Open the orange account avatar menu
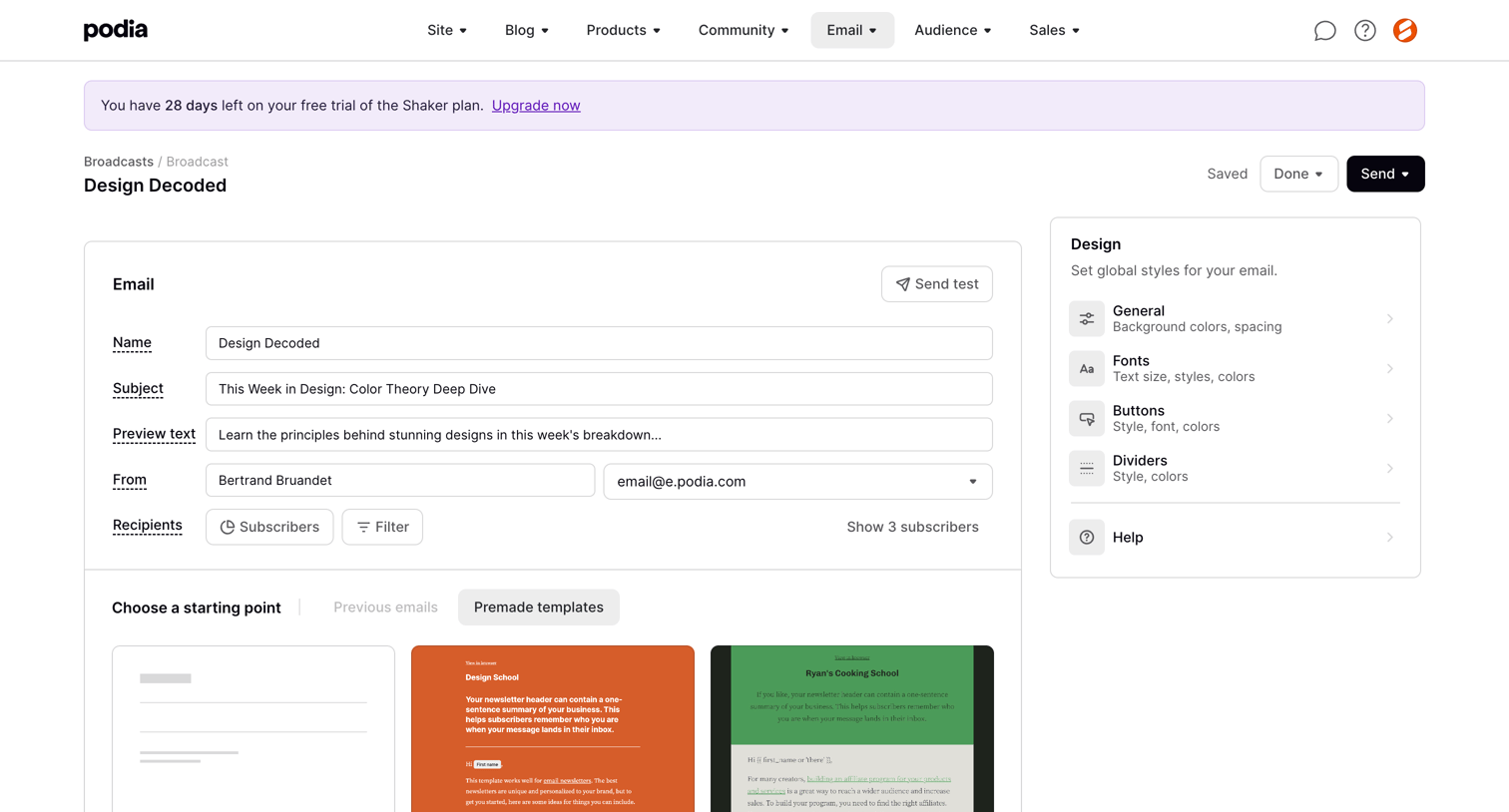Image resolution: width=1509 pixels, height=812 pixels. pyautogui.click(x=1405, y=31)
